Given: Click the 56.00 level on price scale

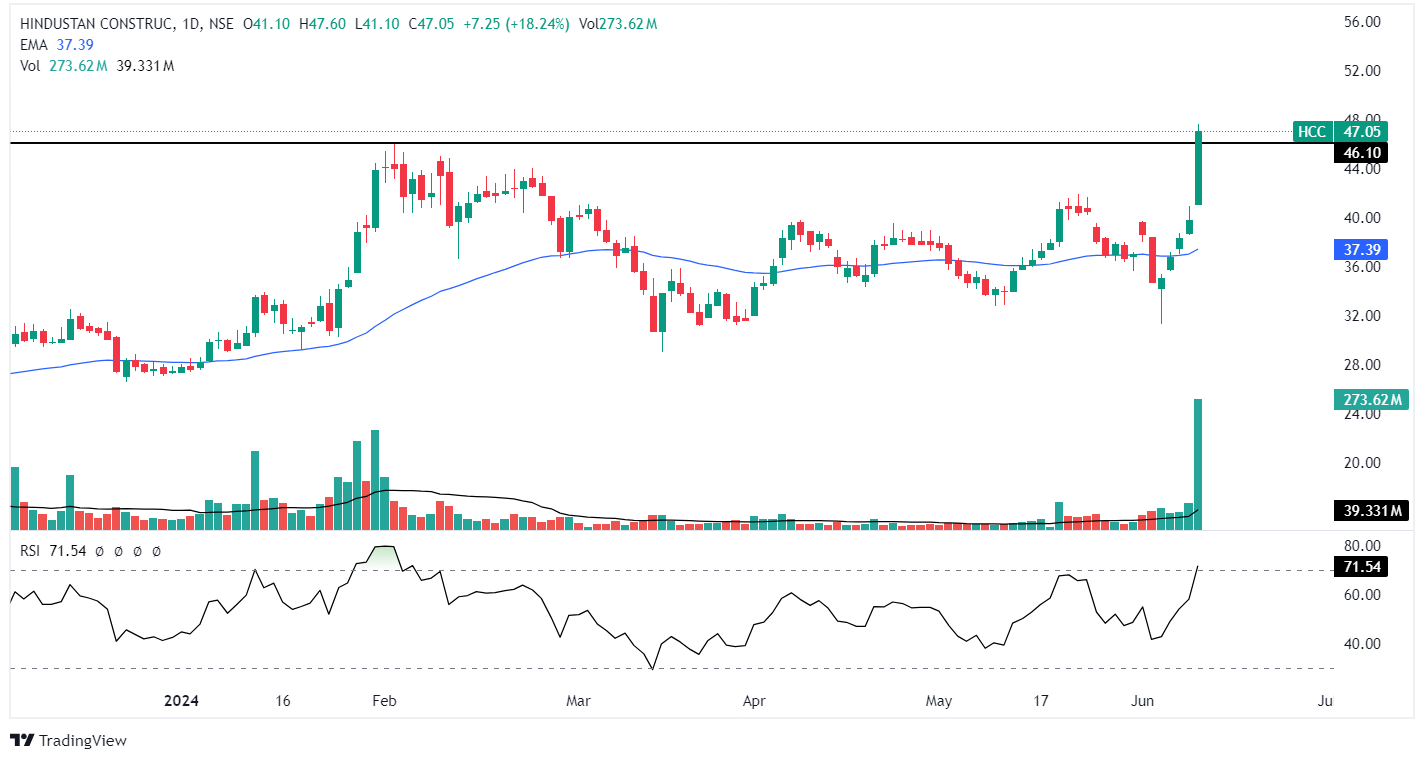Looking at the screenshot, I should 1359,22.
